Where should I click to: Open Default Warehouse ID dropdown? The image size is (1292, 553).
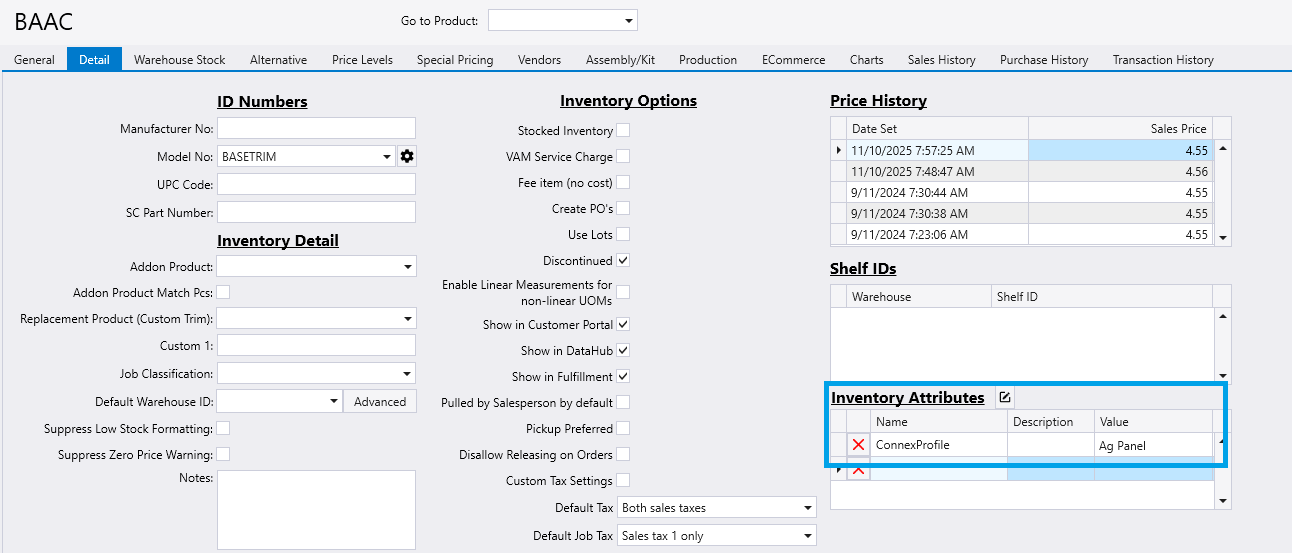[x=334, y=401]
